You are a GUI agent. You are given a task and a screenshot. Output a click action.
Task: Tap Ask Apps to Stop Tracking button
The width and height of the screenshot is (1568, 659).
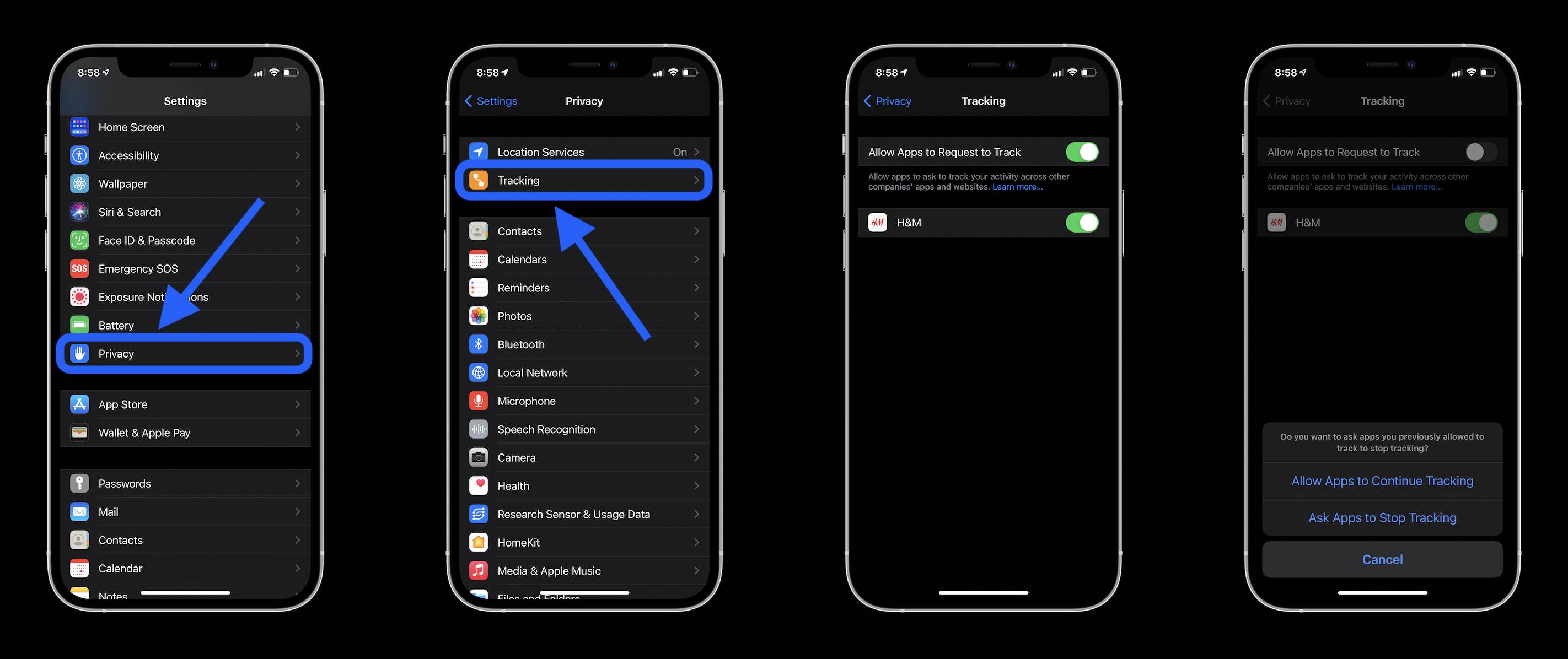pos(1382,518)
